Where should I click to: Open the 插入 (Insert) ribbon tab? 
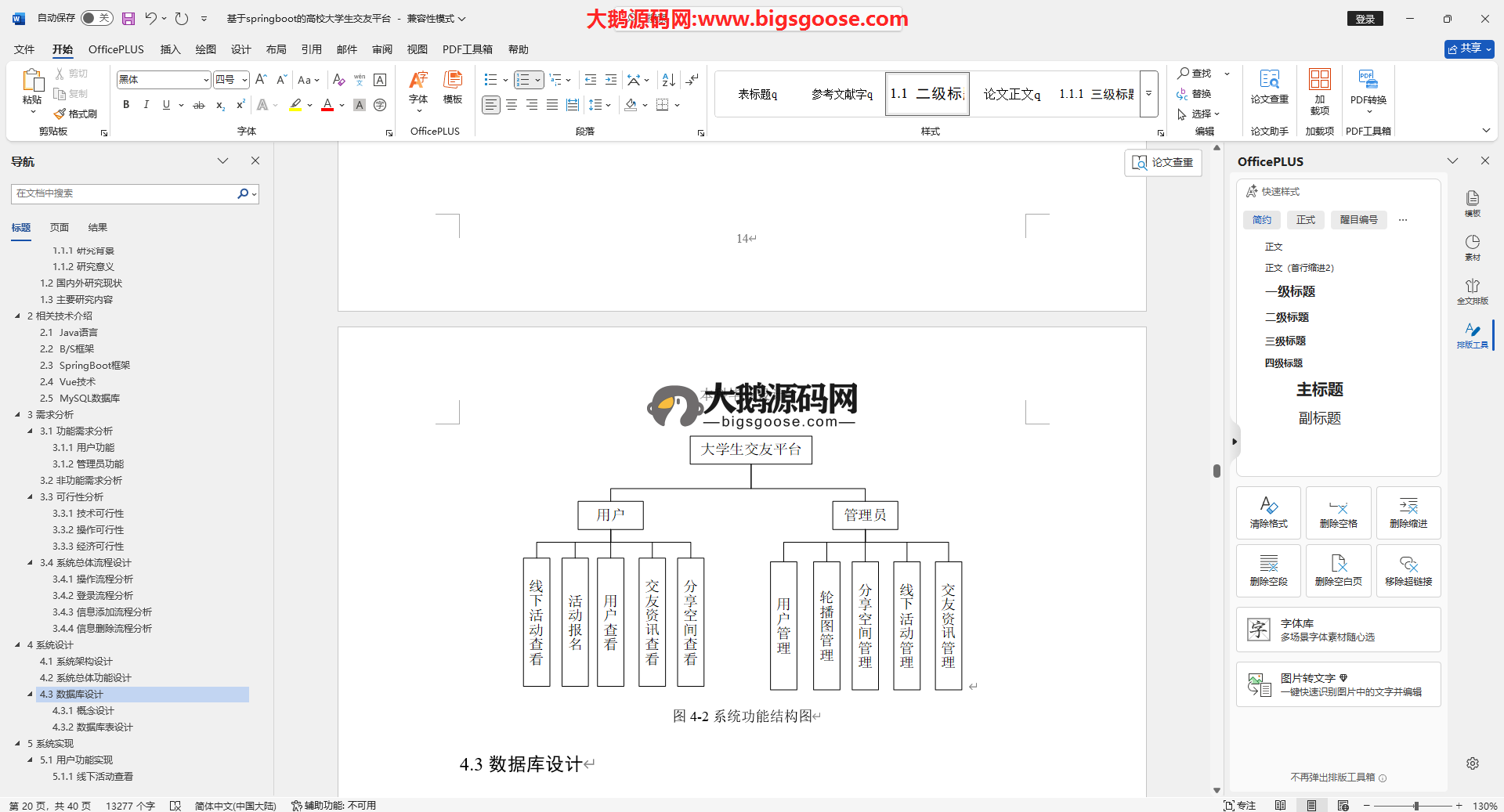170,49
